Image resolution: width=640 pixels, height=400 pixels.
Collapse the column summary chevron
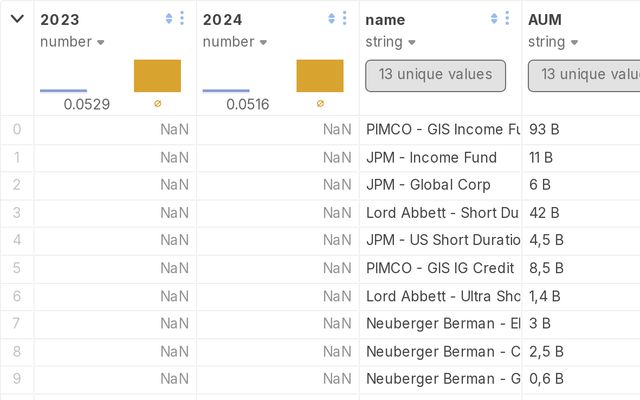pyautogui.click(x=17, y=19)
